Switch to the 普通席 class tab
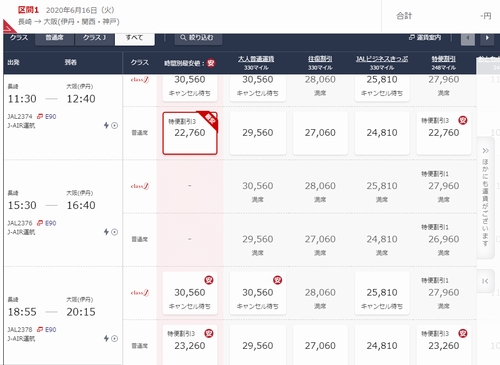The width and height of the screenshot is (500, 365). coord(54,38)
